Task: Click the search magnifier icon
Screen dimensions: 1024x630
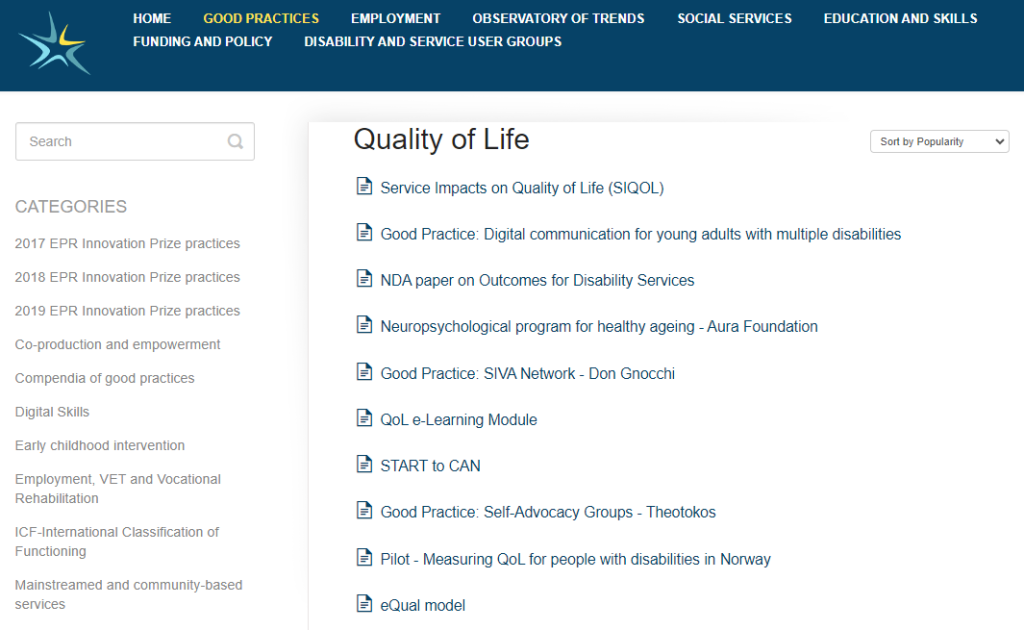Action: coord(235,141)
